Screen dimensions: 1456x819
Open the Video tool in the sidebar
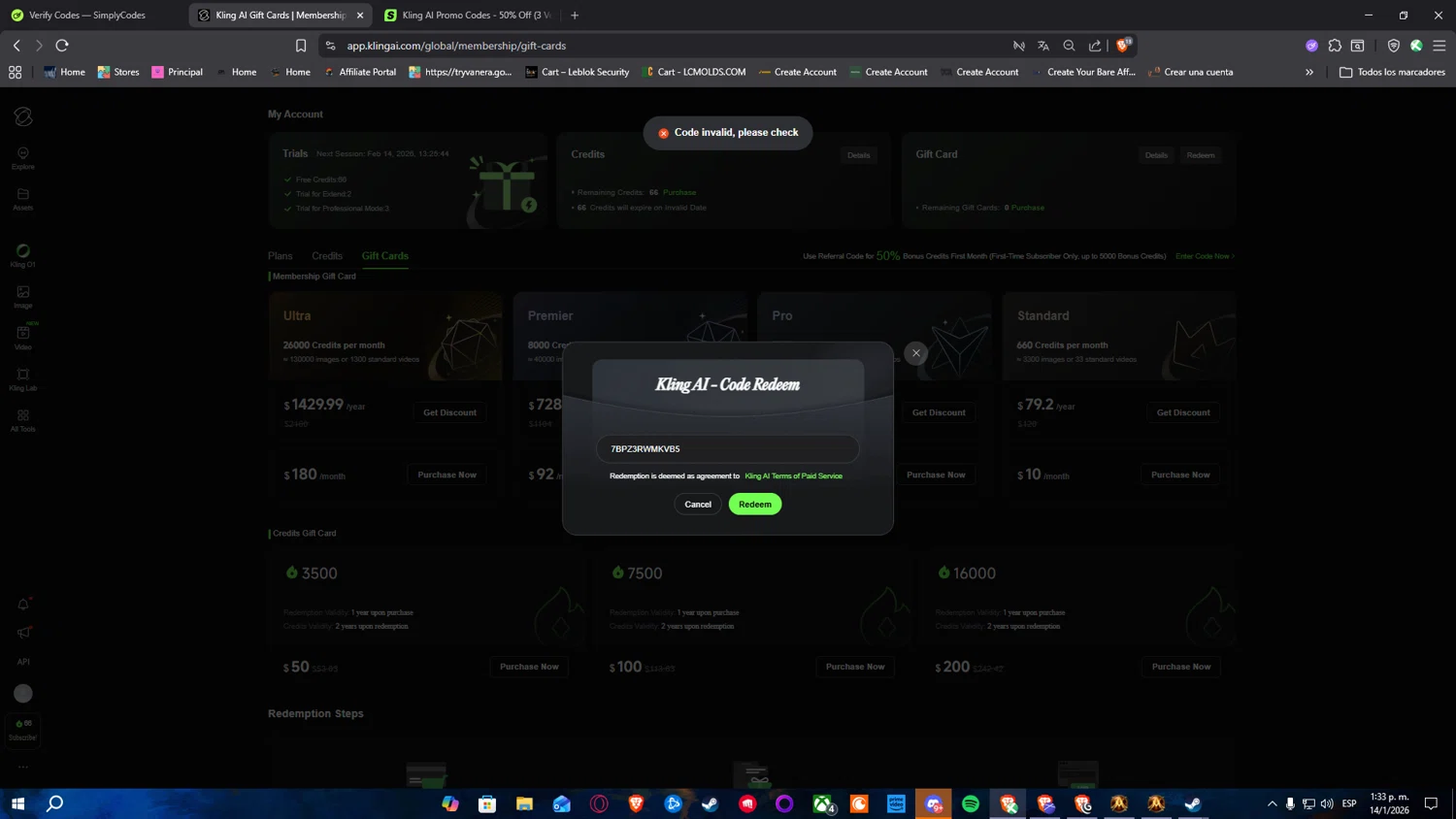pyautogui.click(x=23, y=338)
